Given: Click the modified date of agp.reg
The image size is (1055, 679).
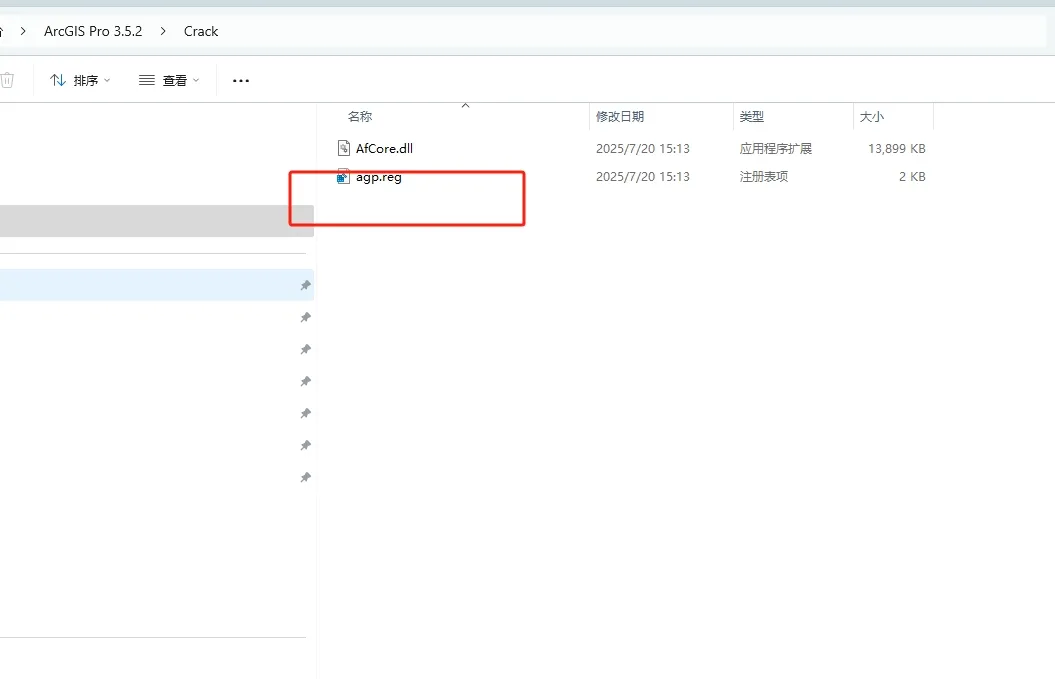Looking at the screenshot, I should 643,176.
